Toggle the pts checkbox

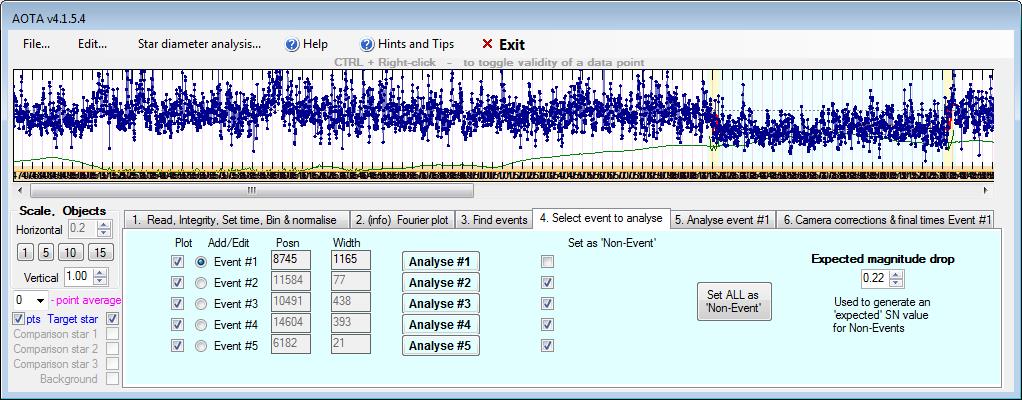coord(19,319)
